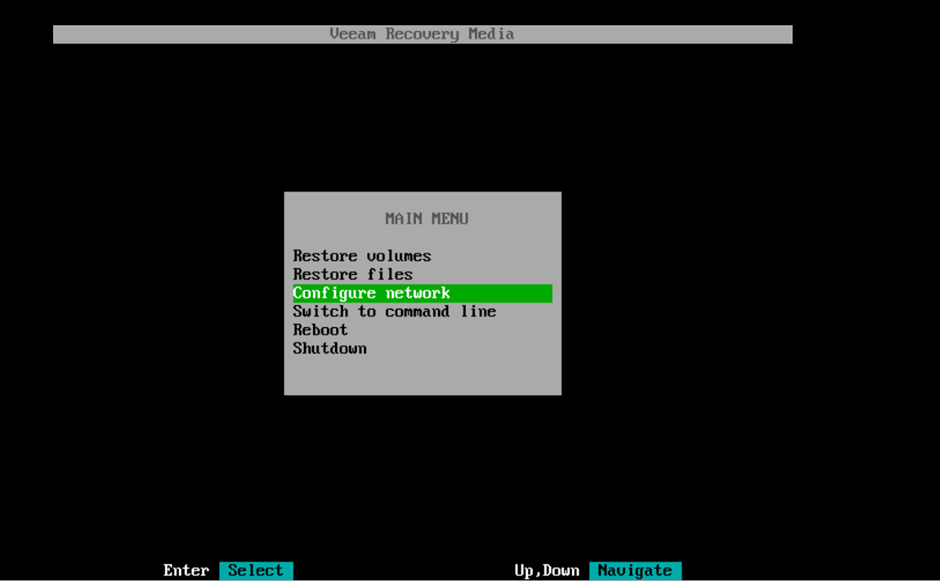Click the word 'network' in highlighted entry

(417, 293)
